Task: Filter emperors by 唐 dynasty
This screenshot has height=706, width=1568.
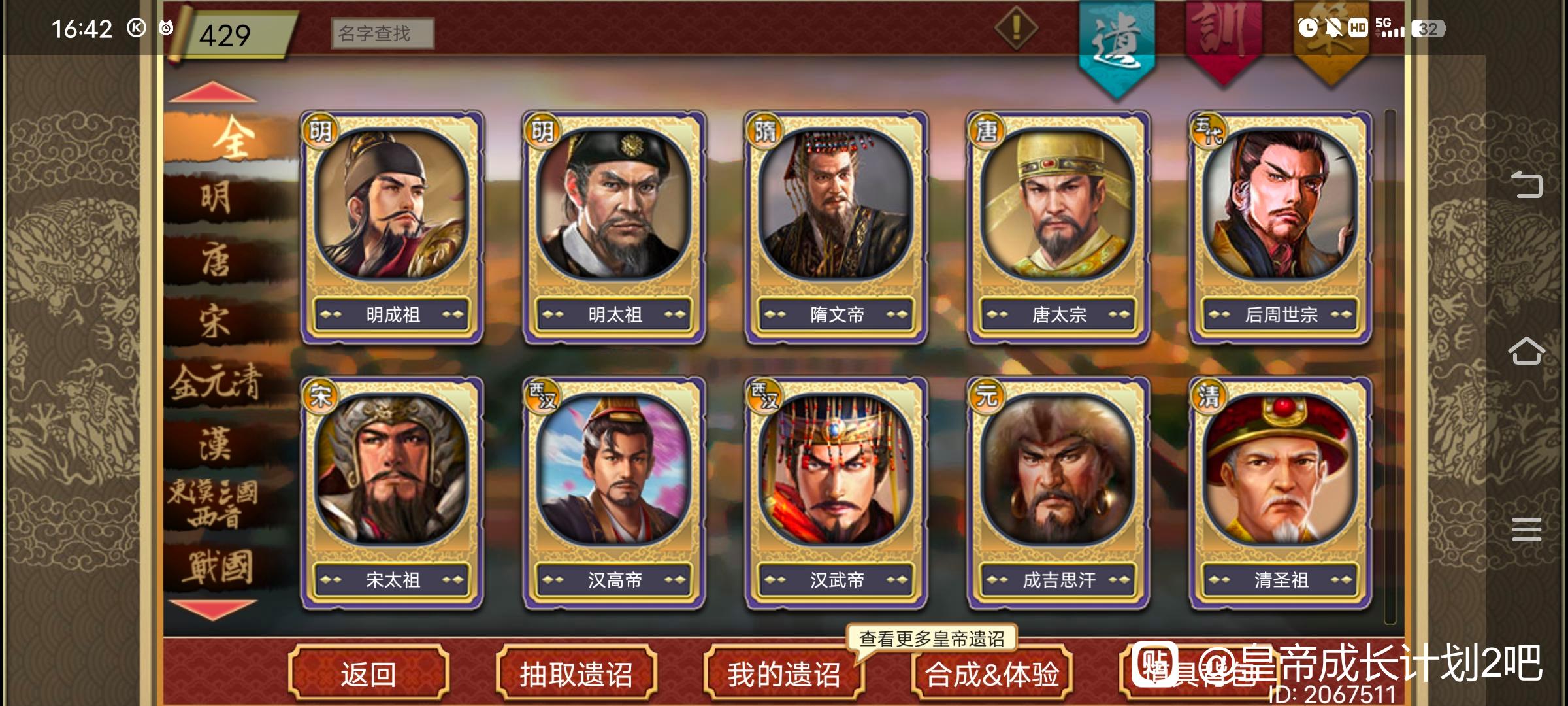Action: coord(216,260)
